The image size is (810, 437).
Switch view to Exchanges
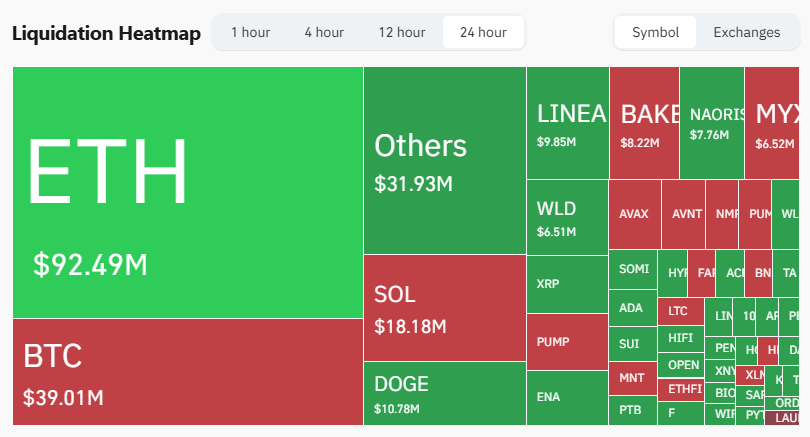[x=746, y=32]
